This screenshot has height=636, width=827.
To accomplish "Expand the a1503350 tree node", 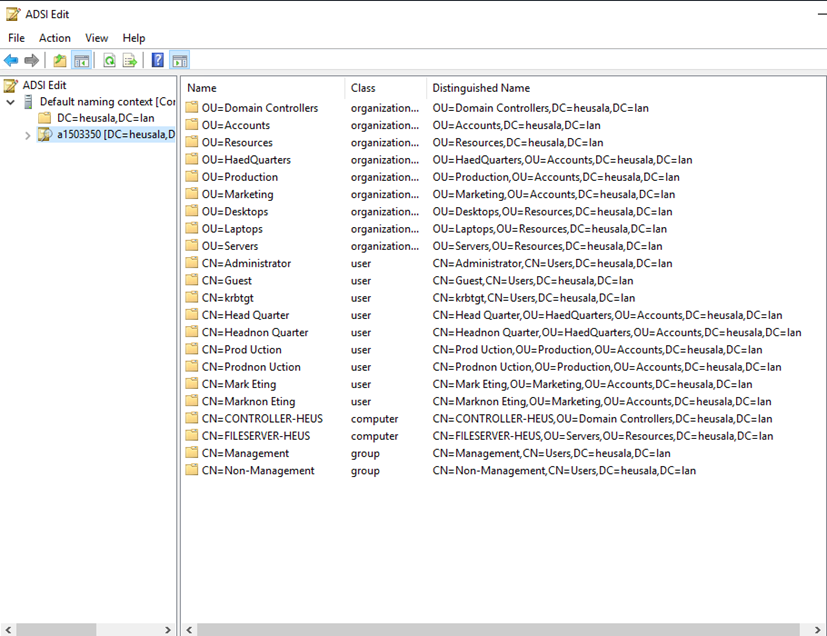I will point(27,134).
